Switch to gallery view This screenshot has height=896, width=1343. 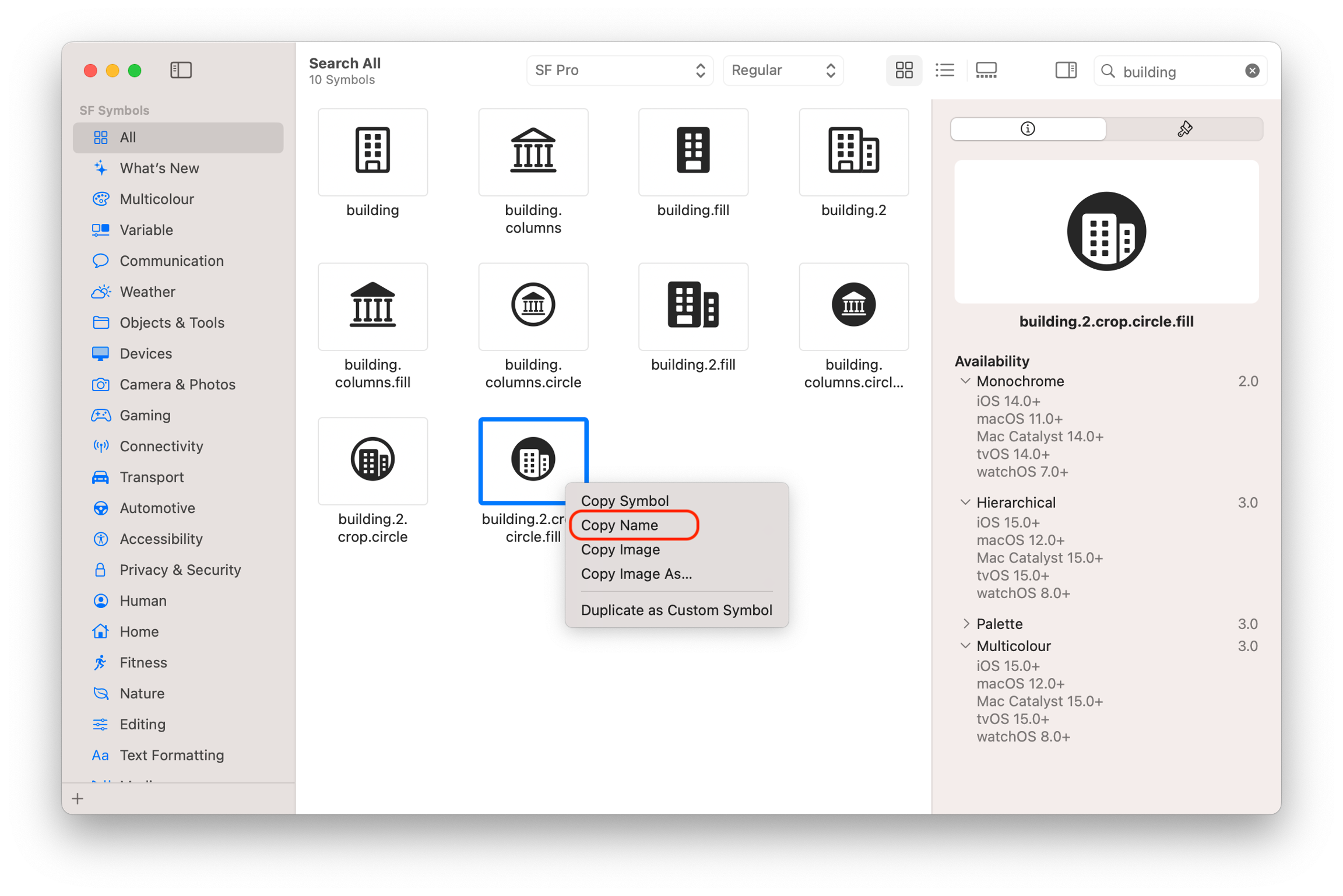pos(986,71)
